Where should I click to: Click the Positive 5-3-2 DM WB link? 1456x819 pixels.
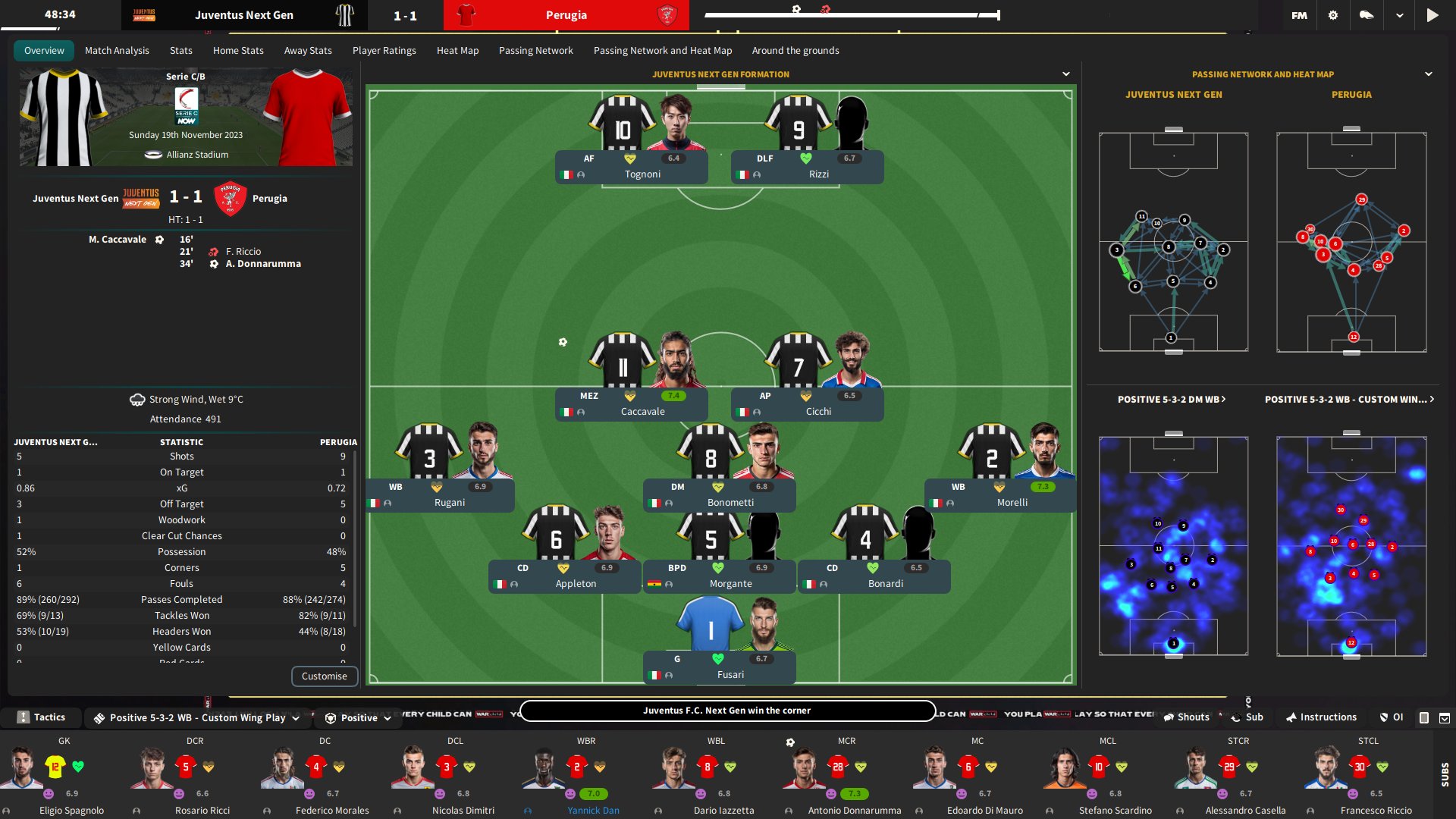click(1173, 399)
